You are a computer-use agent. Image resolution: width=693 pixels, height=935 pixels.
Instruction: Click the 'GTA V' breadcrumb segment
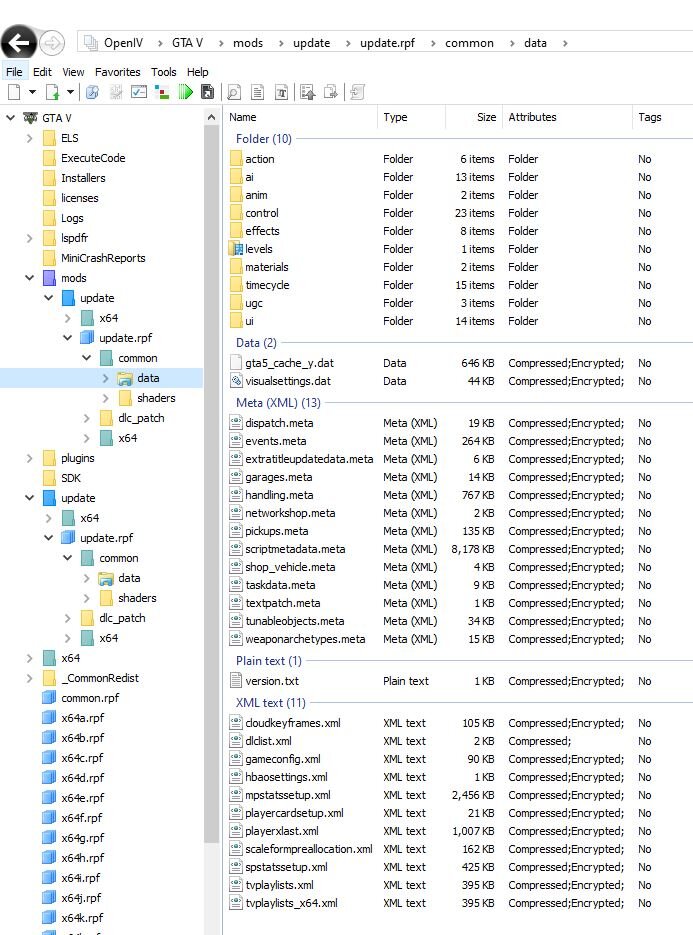coord(187,43)
